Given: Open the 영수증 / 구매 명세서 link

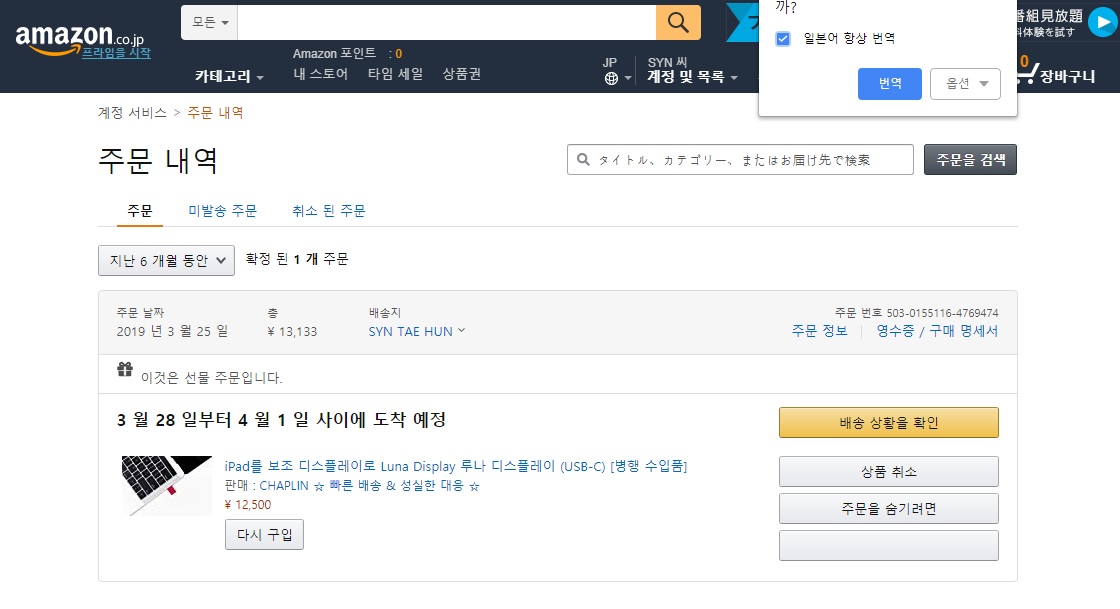Looking at the screenshot, I should click(x=937, y=331).
